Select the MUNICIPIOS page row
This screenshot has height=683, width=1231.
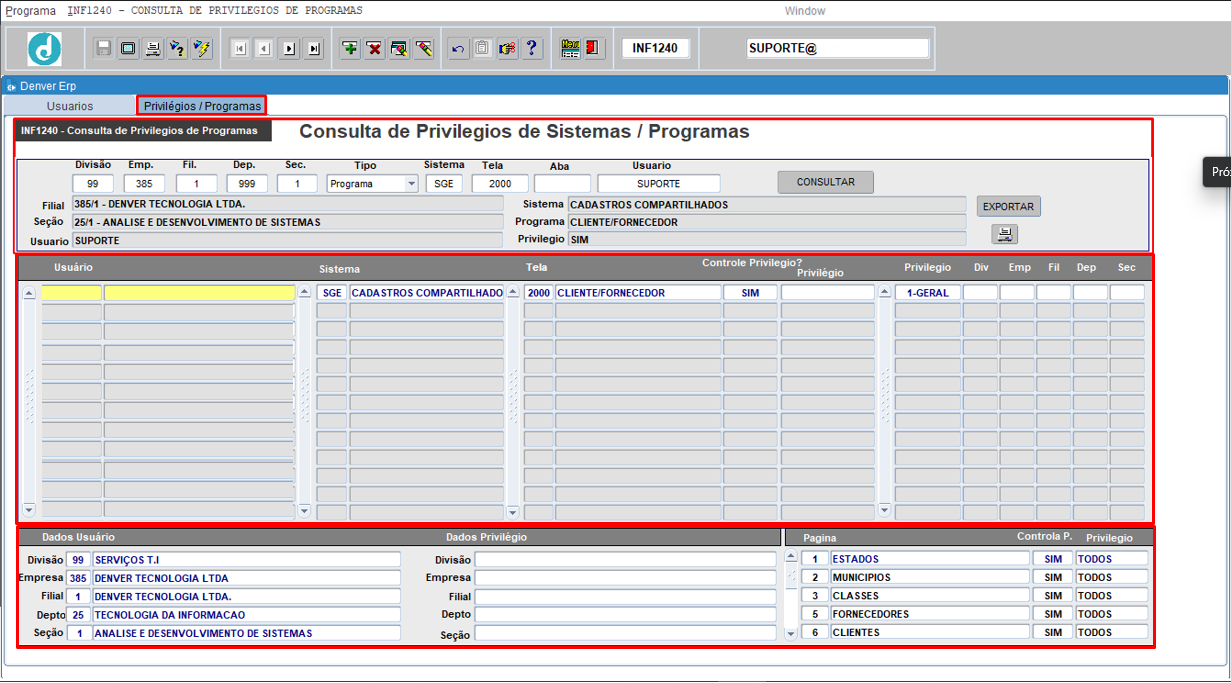click(x=930, y=577)
